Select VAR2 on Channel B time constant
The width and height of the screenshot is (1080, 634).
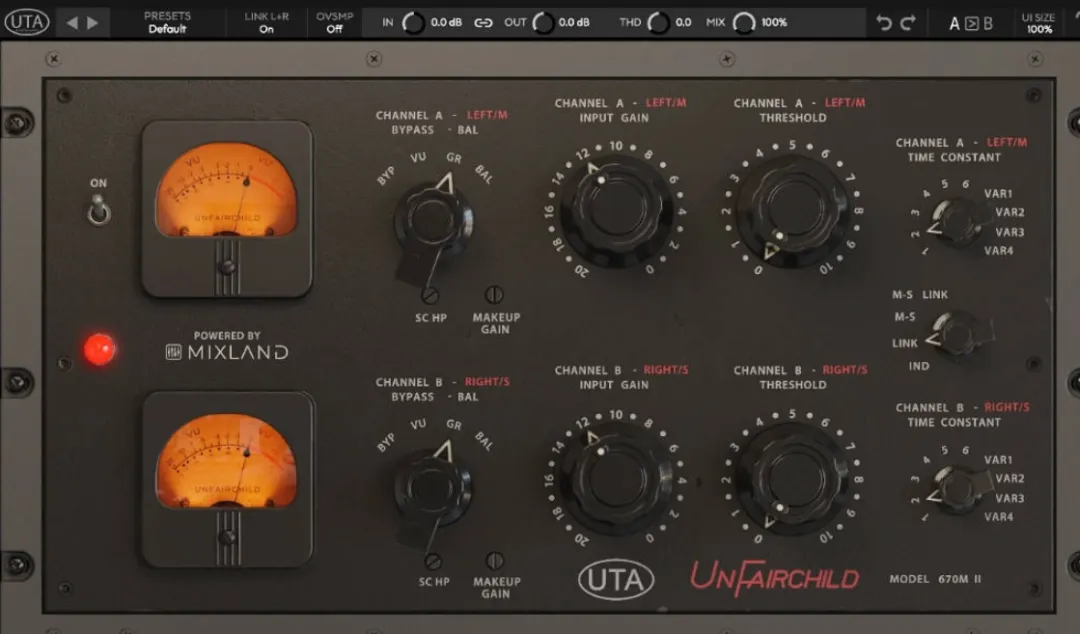coord(1009,478)
